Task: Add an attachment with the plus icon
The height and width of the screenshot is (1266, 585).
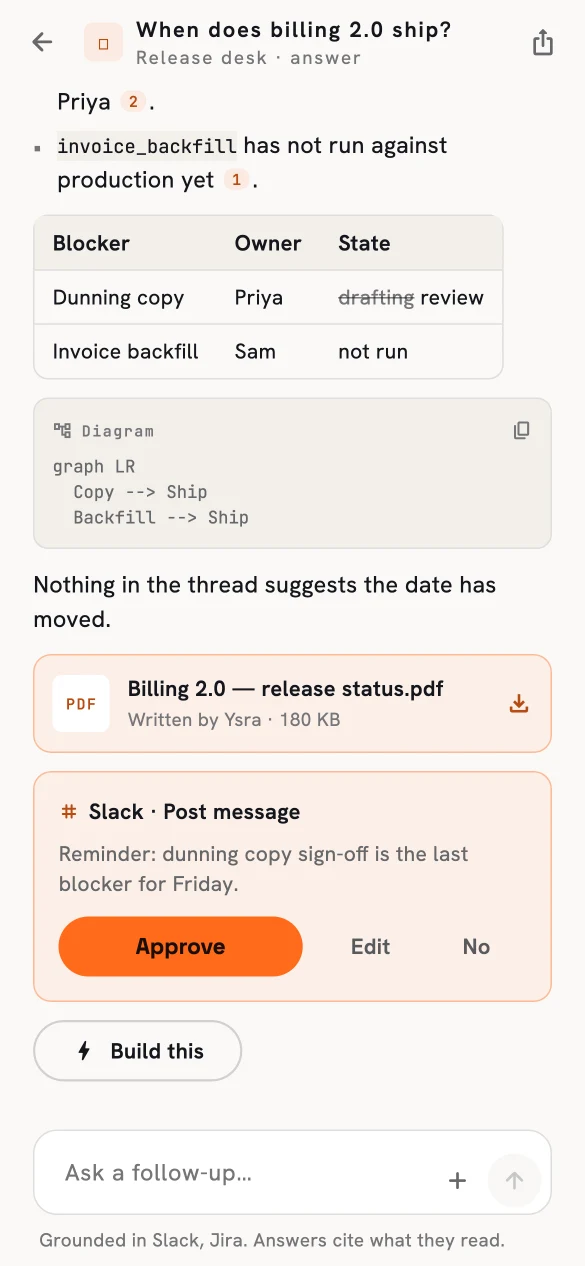Action: (457, 1180)
